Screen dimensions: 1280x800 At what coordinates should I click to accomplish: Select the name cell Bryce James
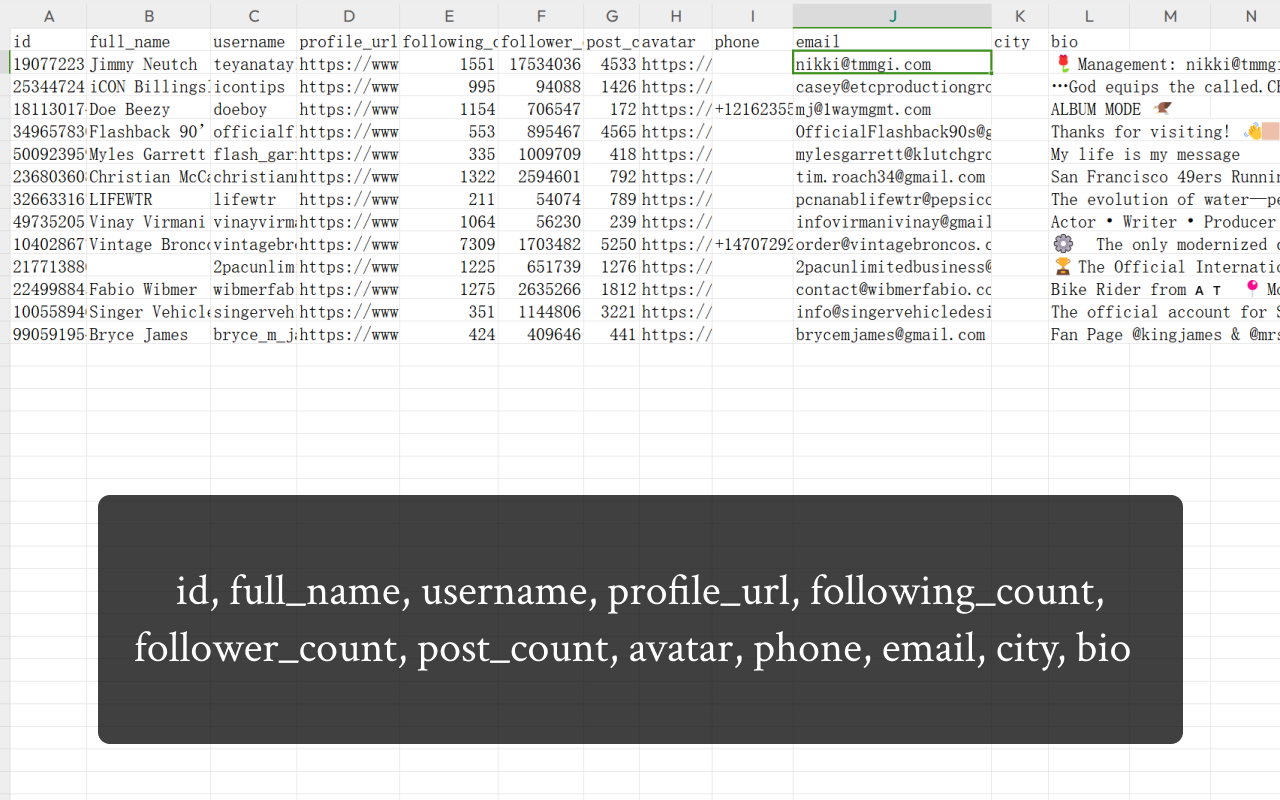point(149,334)
